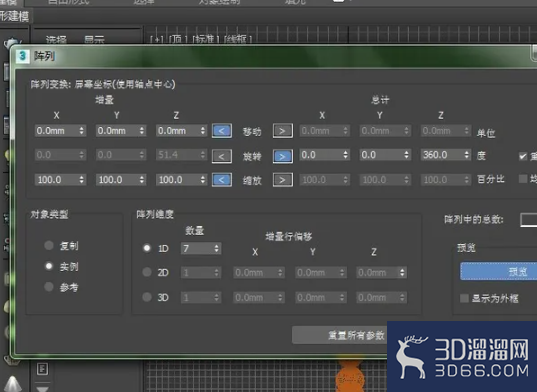This screenshot has height=392, width=537.
Task: Click spinner arrows on incremental Scale X
Action: (82, 179)
